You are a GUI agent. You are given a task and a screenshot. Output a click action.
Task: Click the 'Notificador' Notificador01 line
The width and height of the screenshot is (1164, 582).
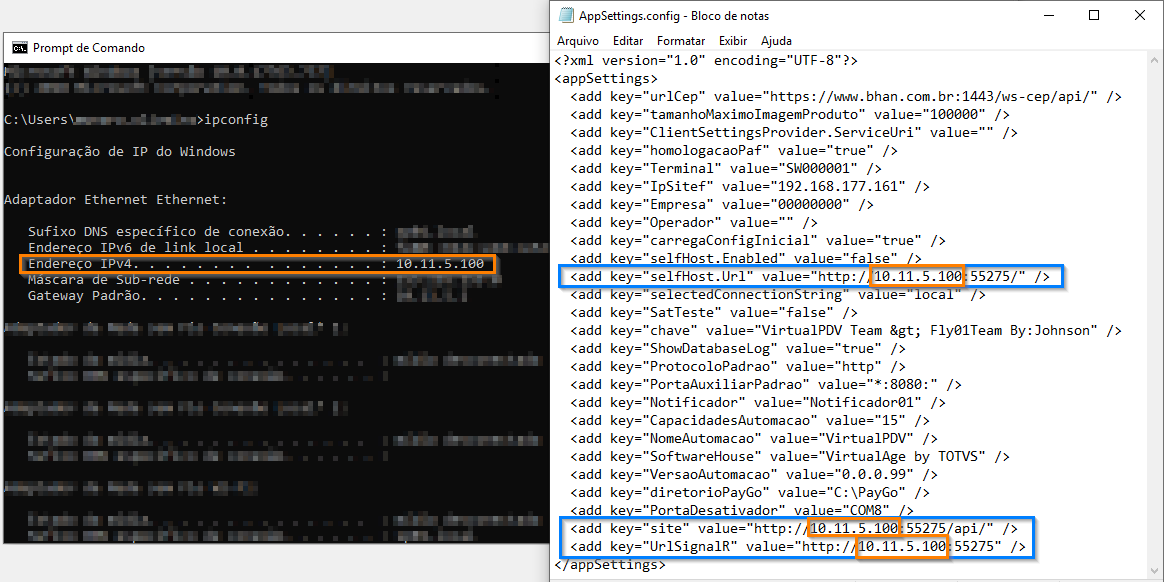point(758,402)
